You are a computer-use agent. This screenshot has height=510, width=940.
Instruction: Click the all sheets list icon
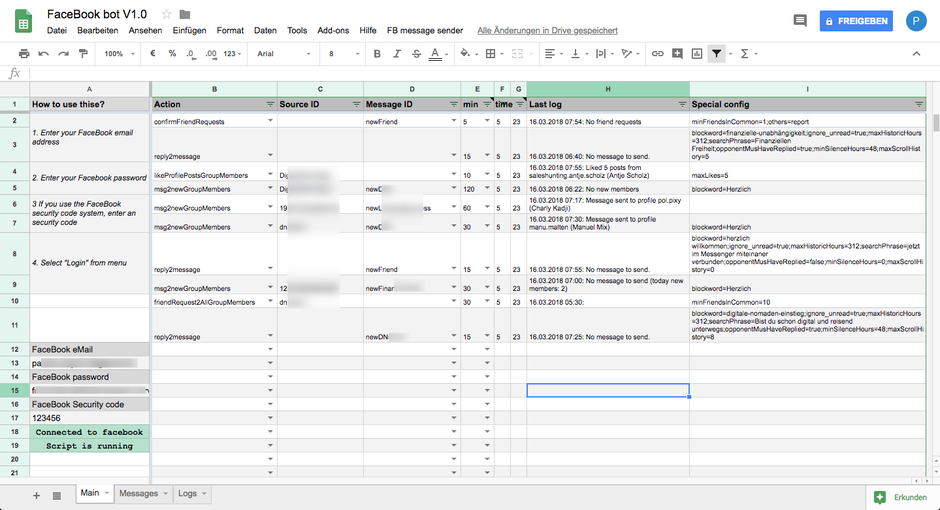click(57, 495)
